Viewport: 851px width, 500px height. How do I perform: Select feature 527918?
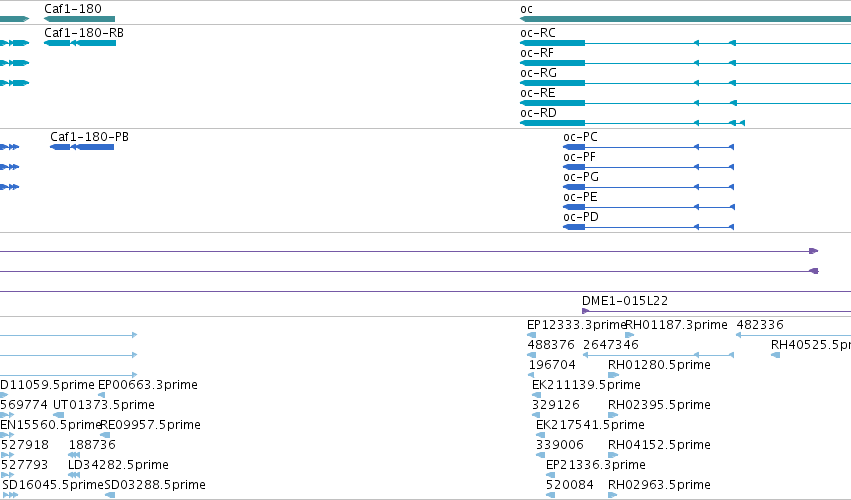[24, 445]
